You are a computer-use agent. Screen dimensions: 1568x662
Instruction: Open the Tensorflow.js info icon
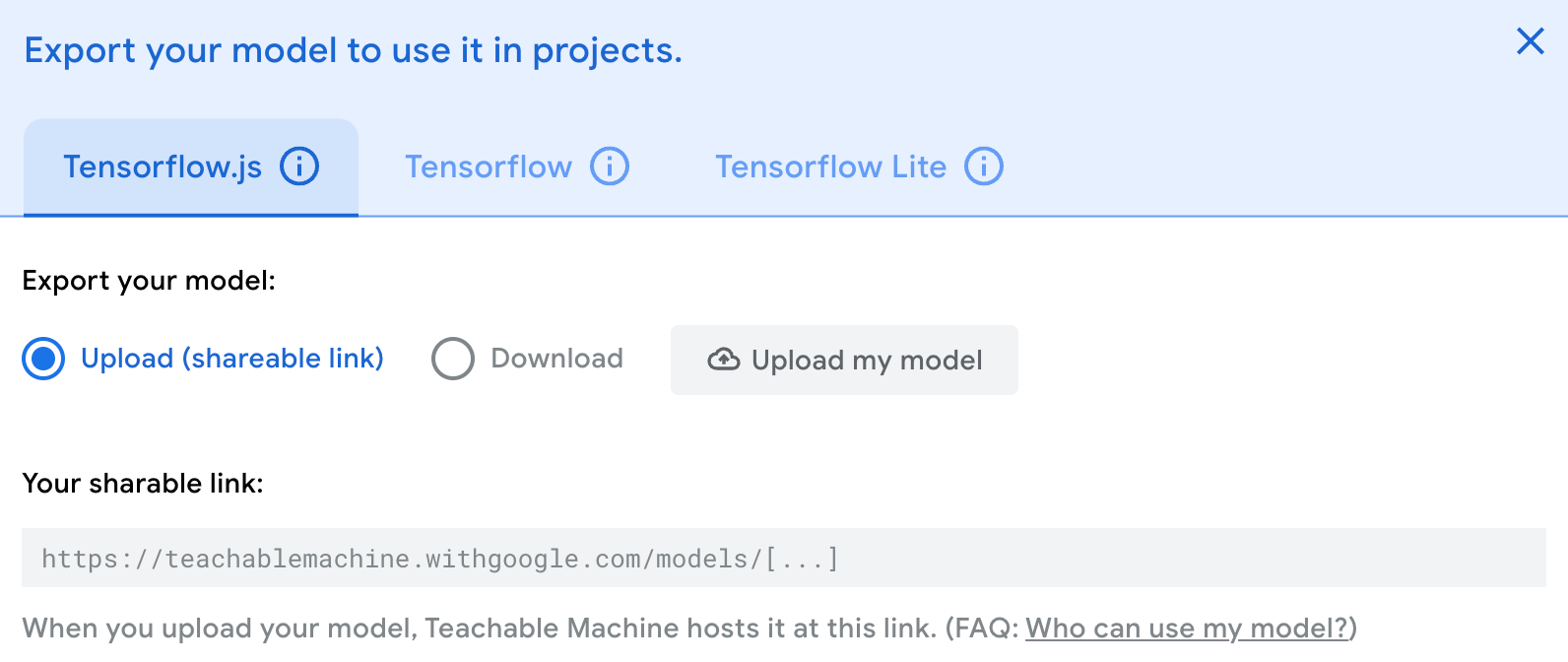point(299,166)
